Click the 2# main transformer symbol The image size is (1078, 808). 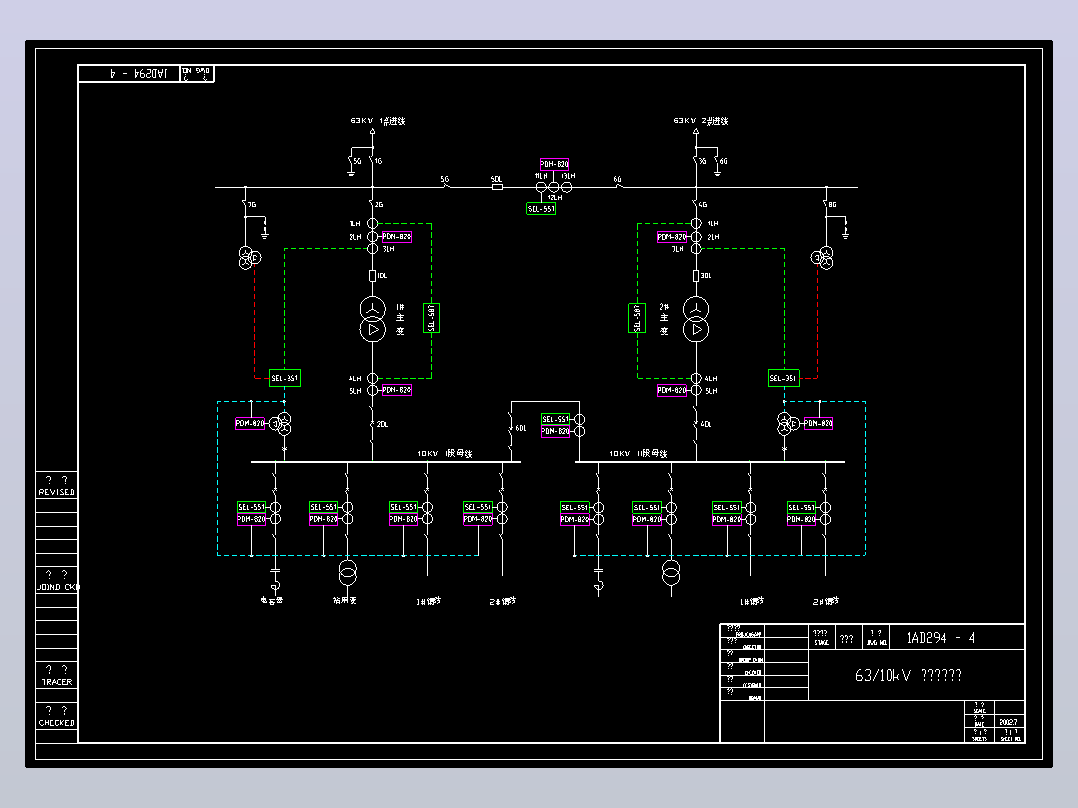tap(696, 319)
